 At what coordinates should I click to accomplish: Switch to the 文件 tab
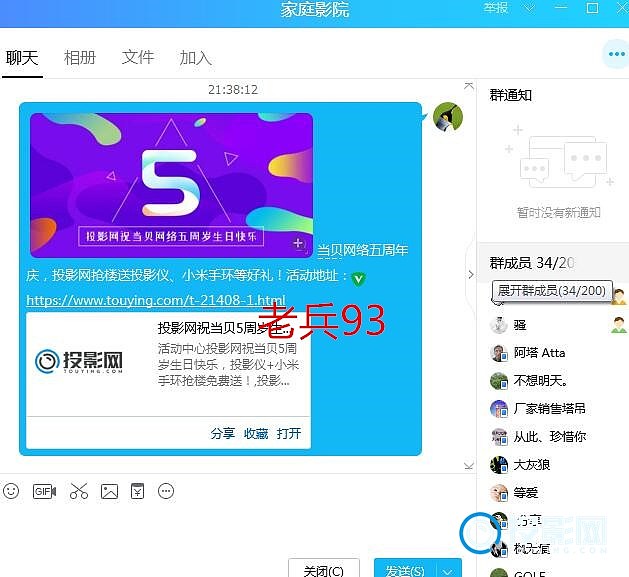138,57
